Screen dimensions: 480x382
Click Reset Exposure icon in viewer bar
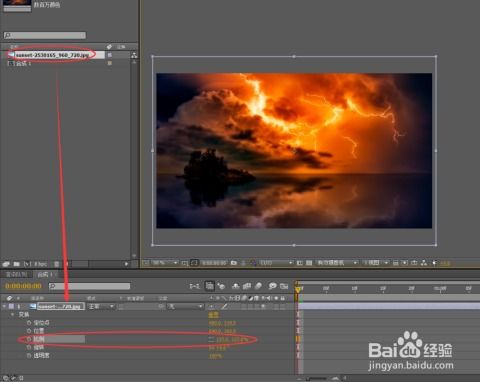434,263
